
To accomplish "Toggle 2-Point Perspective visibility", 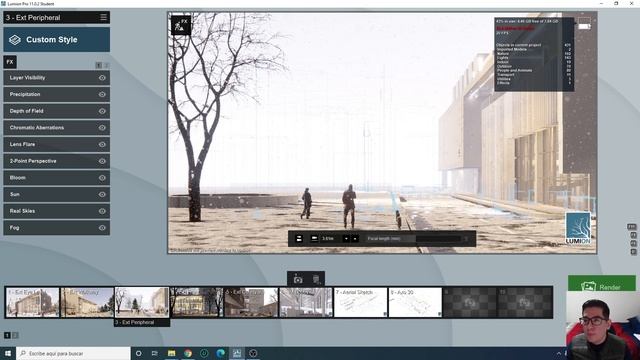I will (x=102, y=161).
